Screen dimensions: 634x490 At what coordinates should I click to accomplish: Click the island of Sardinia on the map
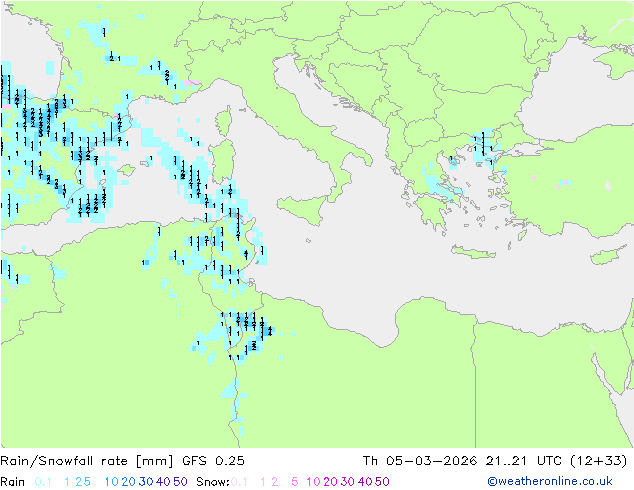[222, 162]
